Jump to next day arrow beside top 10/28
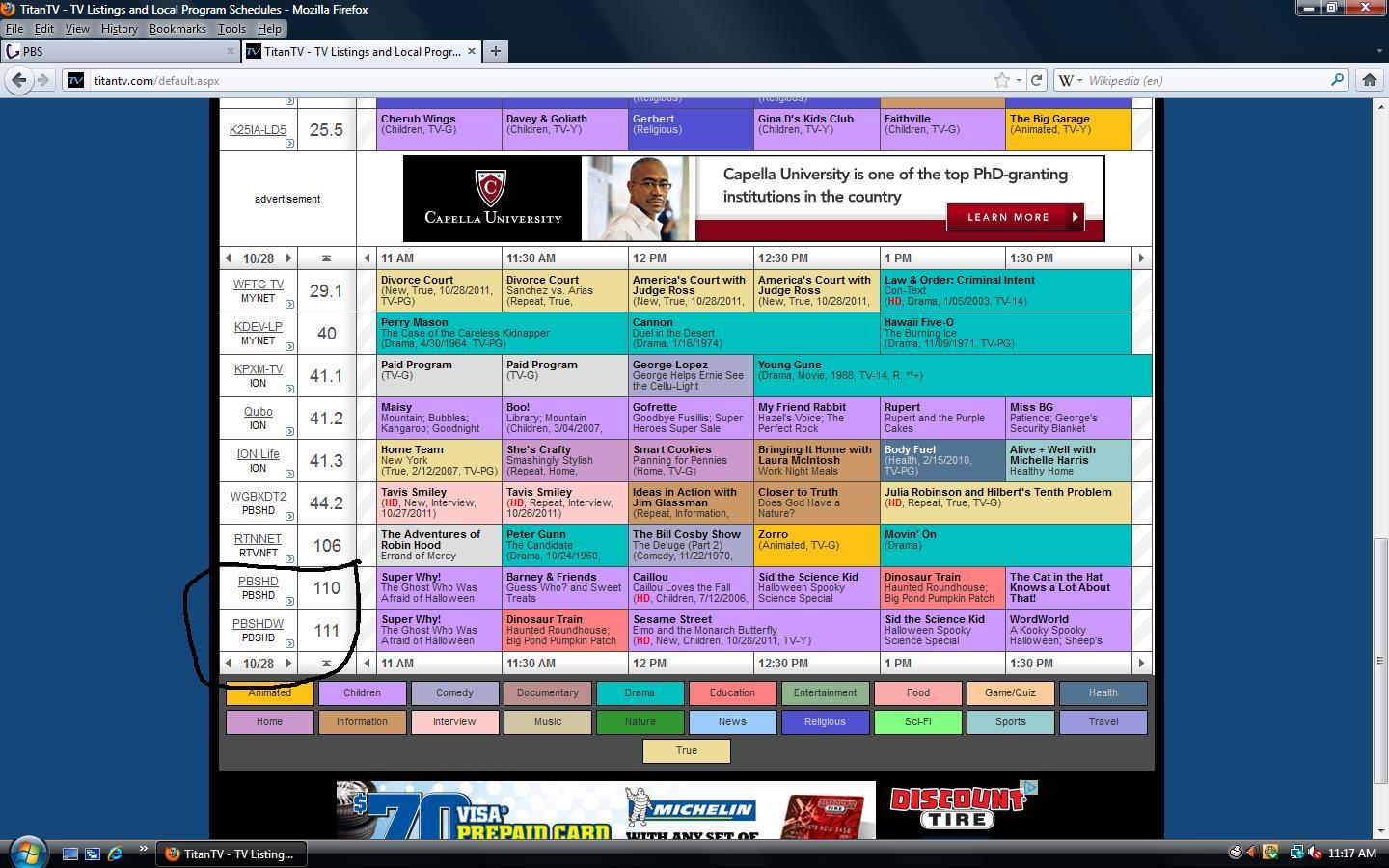 coord(287,258)
